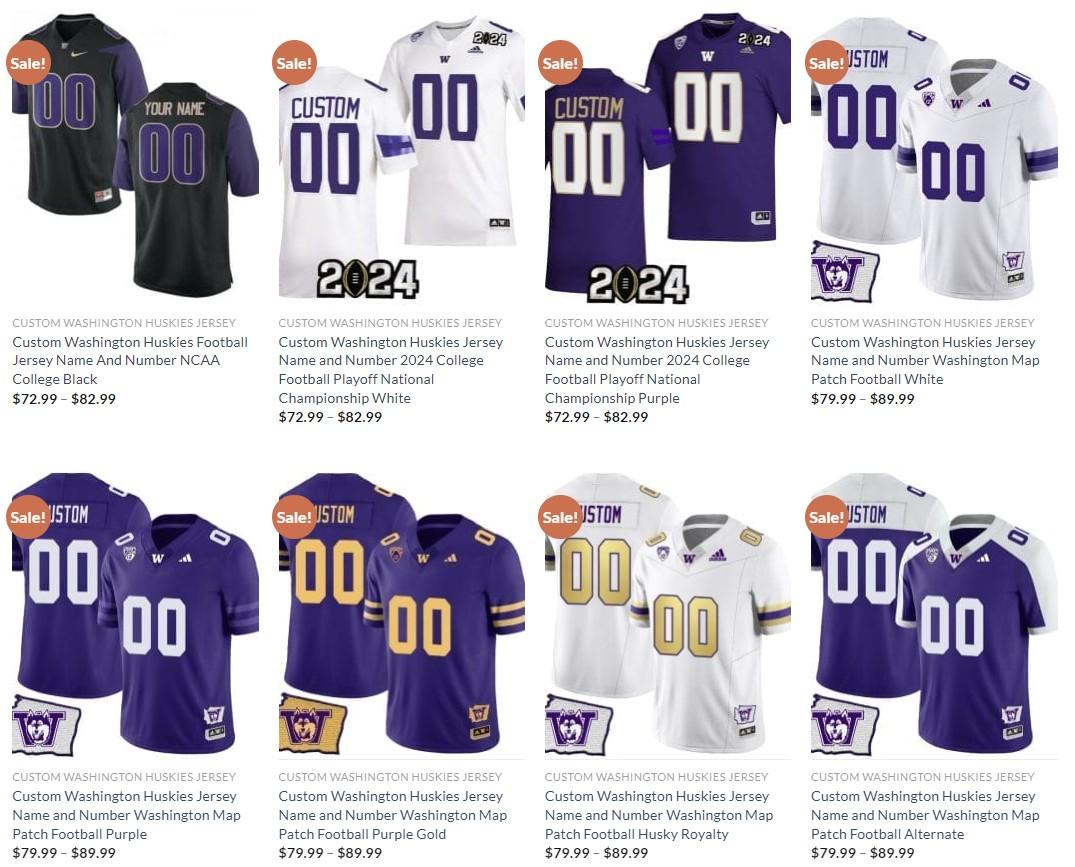Click category label above Husky Royalty jersey

pos(656,777)
